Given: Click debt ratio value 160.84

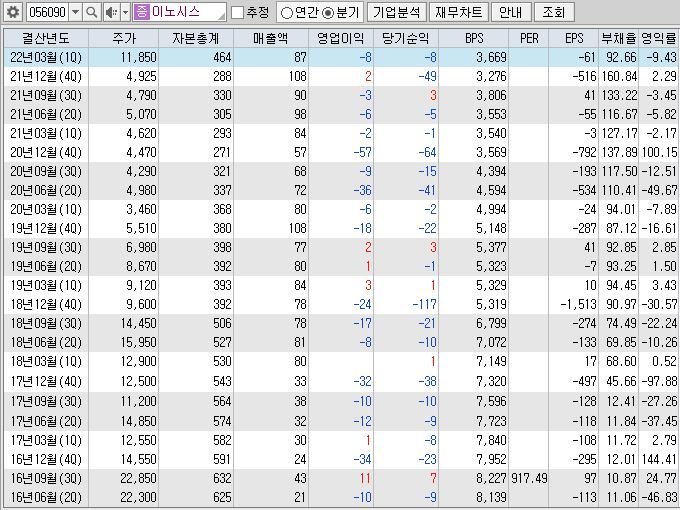Looking at the screenshot, I should click(x=619, y=76).
